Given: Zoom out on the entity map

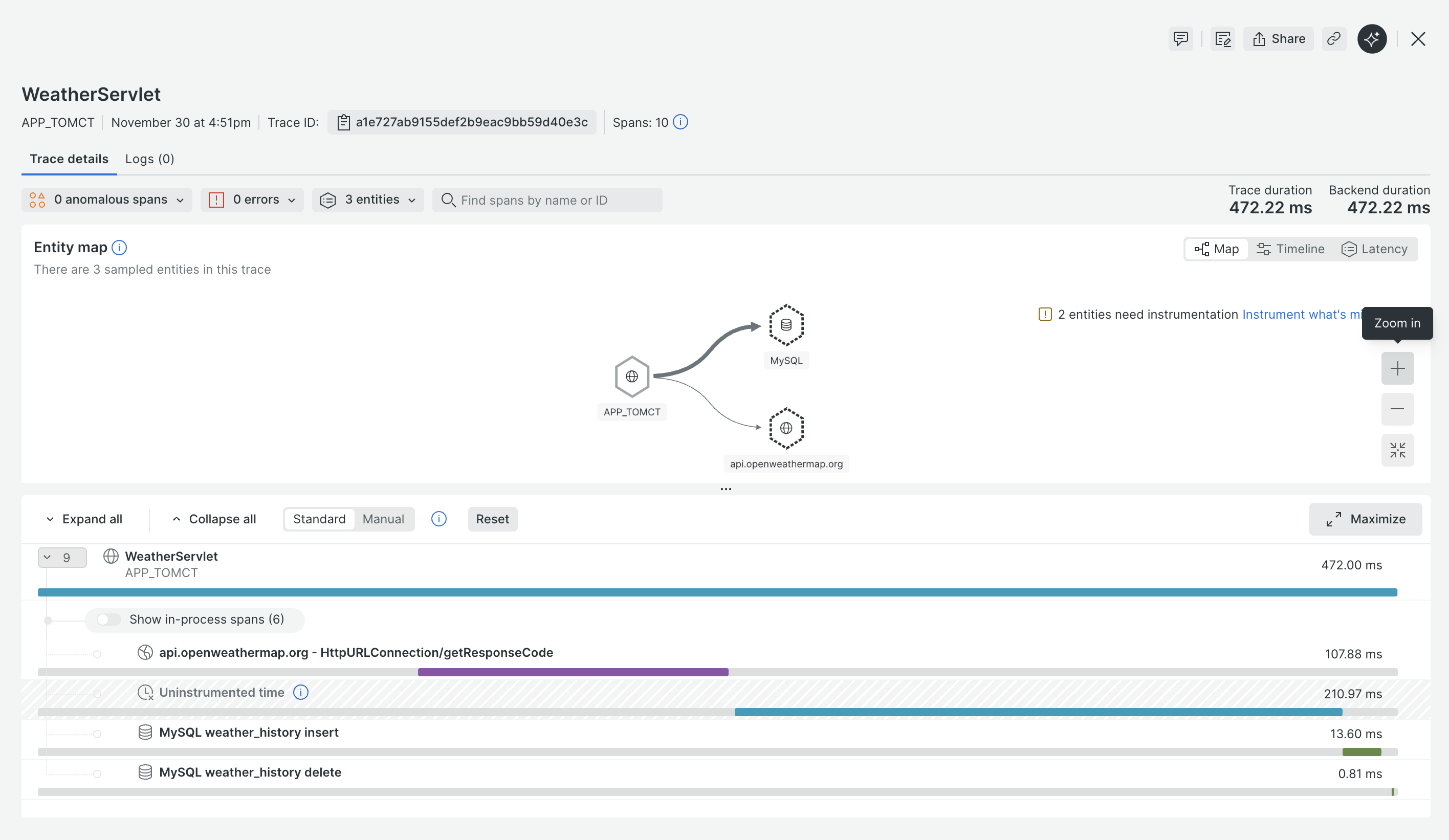Looking at the screenshot, I should click(x=1397, y=409).
